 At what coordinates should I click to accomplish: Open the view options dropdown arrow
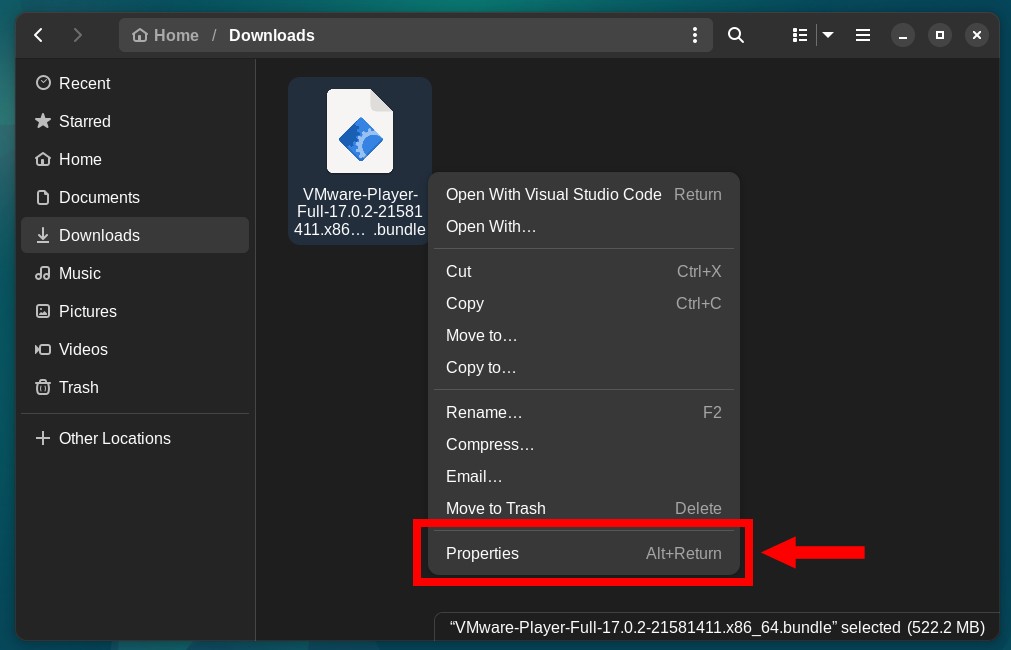click(x=828, y=35)
